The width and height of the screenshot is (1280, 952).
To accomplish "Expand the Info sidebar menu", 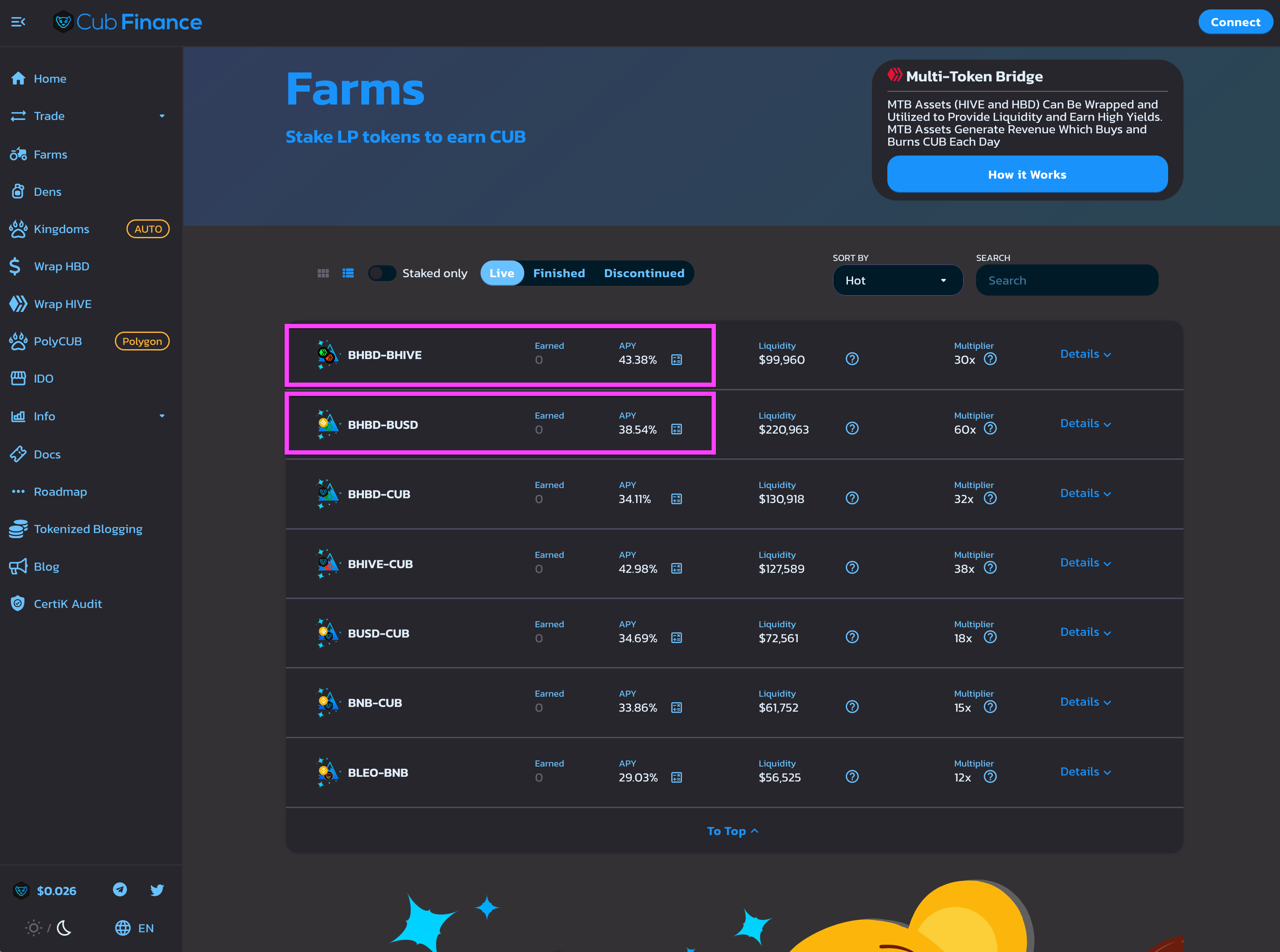I will (x=90, y=416).
